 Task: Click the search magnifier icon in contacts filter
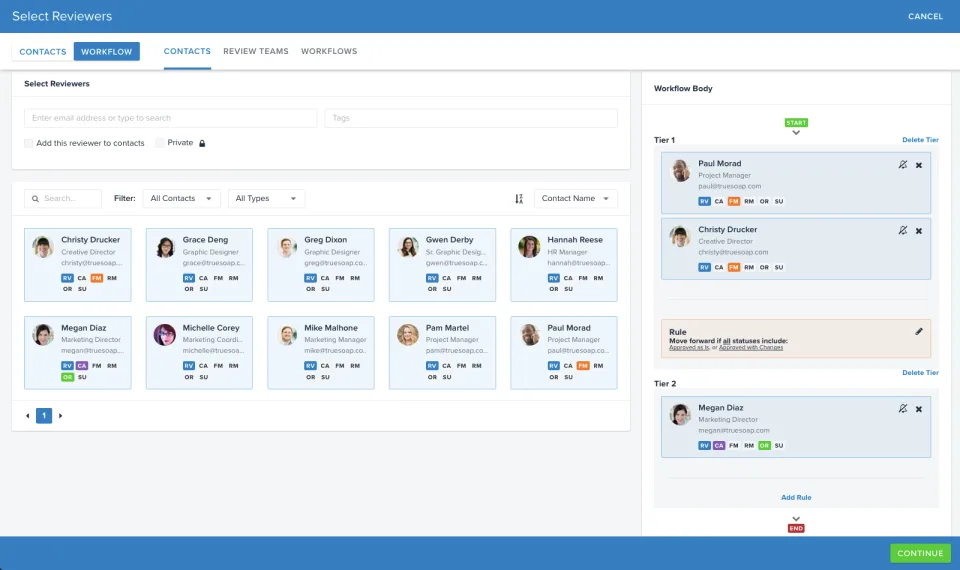tap(36, 198)
